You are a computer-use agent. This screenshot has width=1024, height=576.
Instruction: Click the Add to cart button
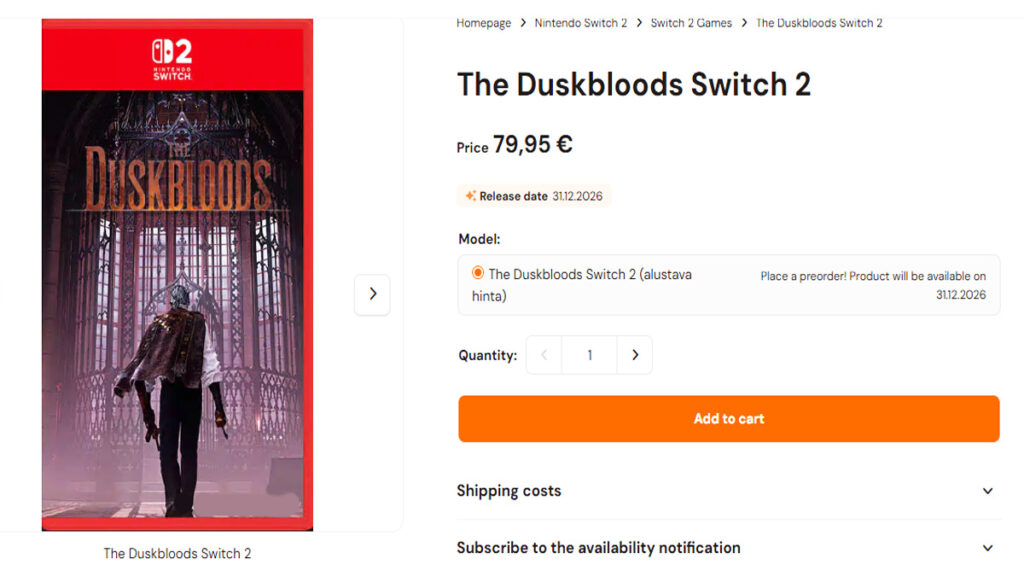(728, 418)
